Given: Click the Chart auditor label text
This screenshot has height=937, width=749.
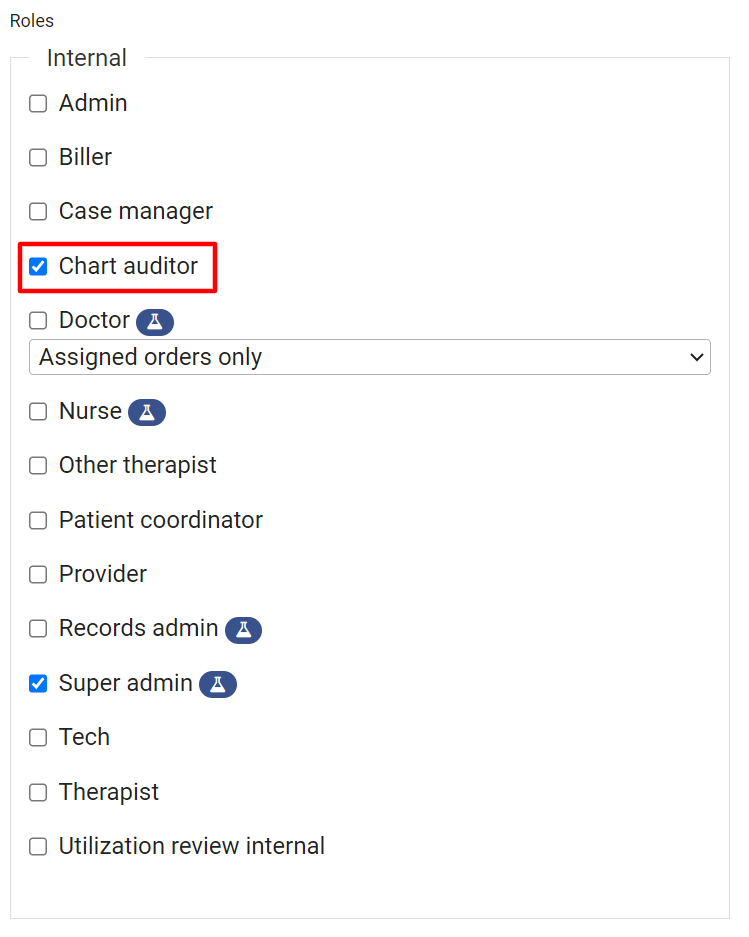Looking at the screenshot, I should pyautogui.click(x=128, y=266).
